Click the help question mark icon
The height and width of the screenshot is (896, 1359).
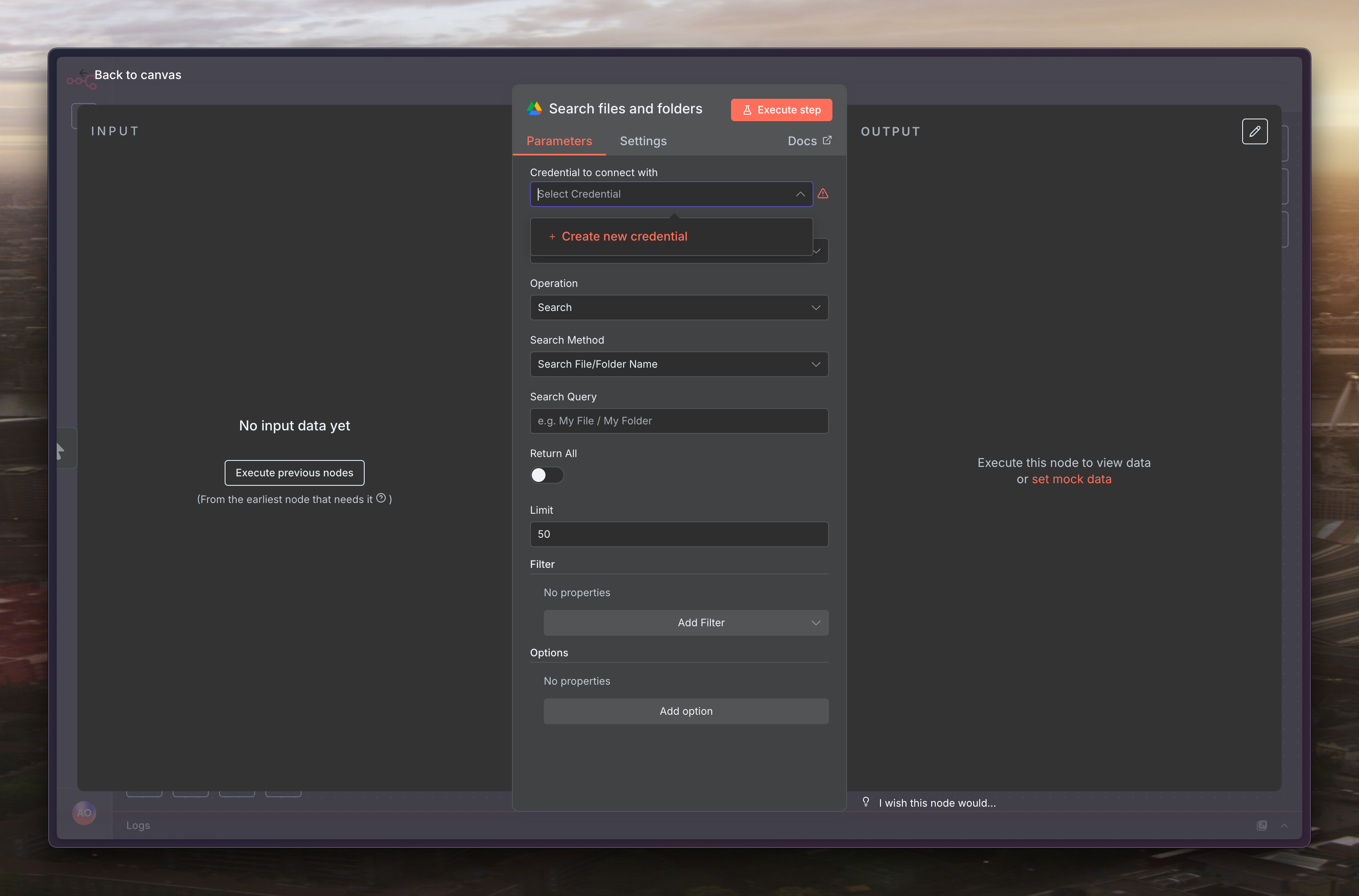pos(381,498)
